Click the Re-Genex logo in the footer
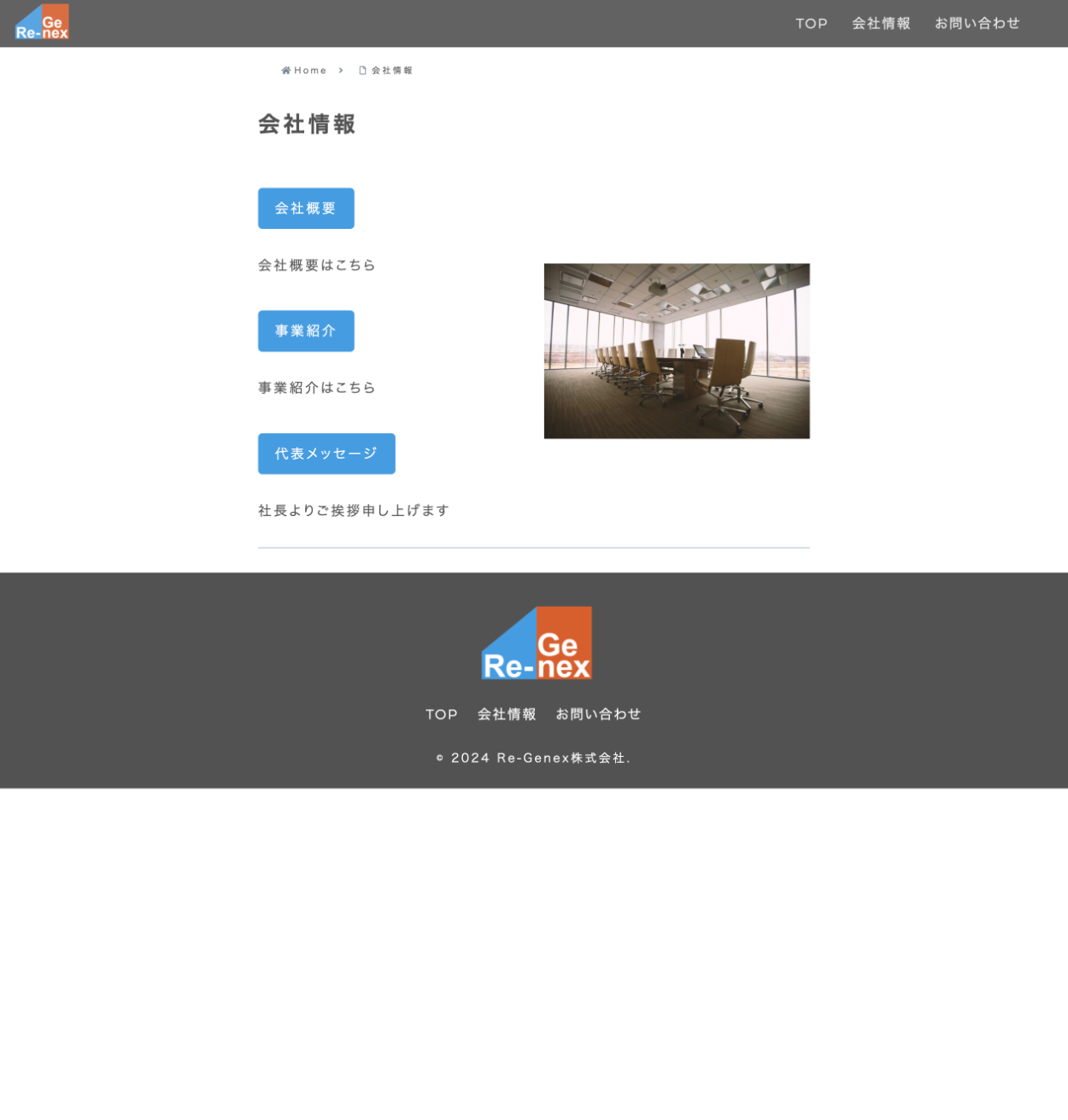This screenshot has width=1068, height=1120. click(537, 643)
